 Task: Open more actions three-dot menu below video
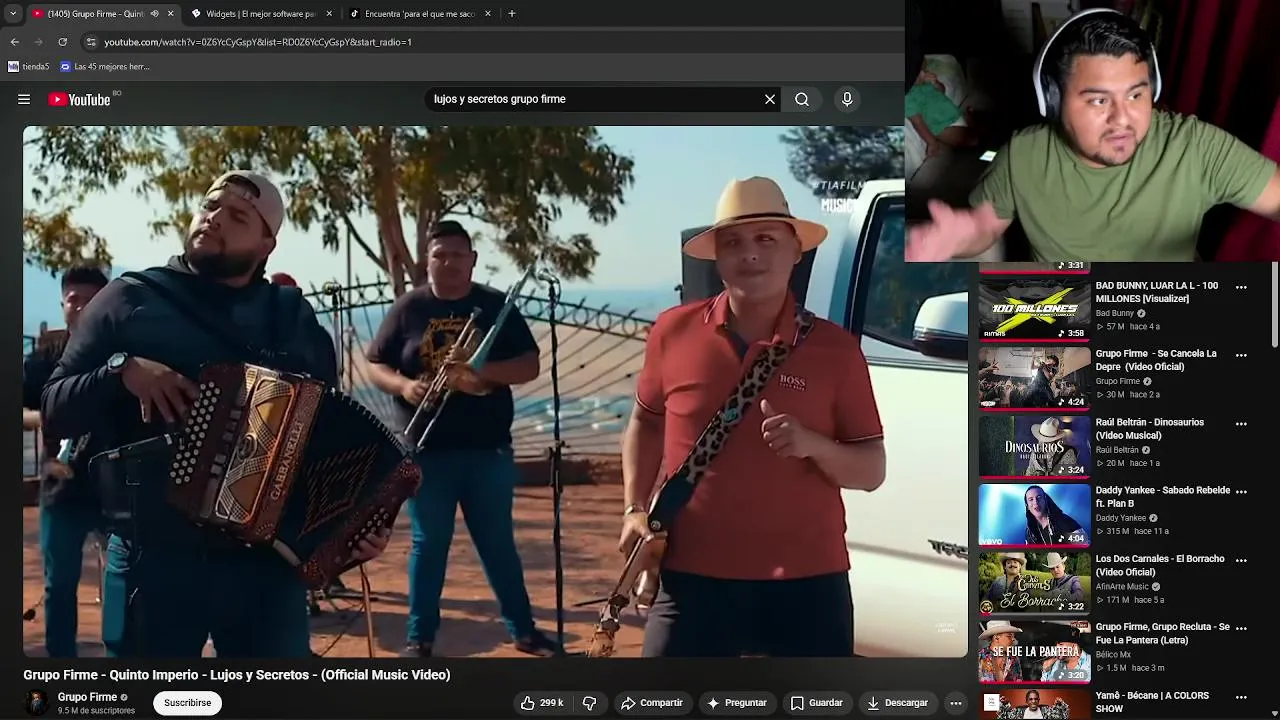[x=956, y=703]
